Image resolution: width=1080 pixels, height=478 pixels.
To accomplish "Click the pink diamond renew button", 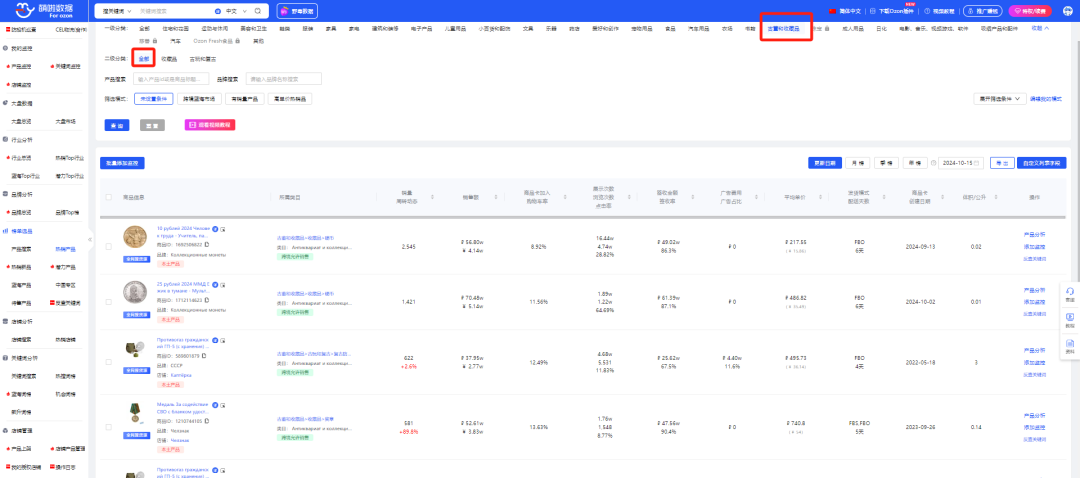I will pyautogui.click(x=1030, y=11).
